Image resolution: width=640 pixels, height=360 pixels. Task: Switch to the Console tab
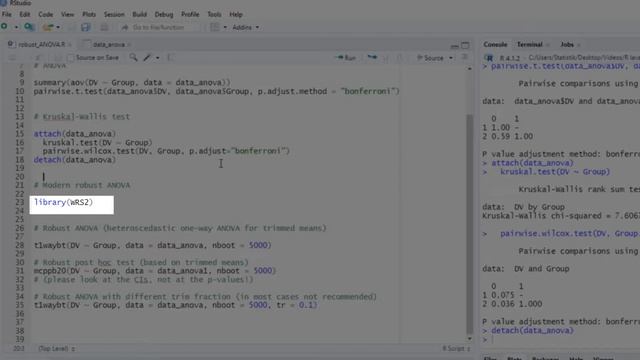click(x=495, y=44)
